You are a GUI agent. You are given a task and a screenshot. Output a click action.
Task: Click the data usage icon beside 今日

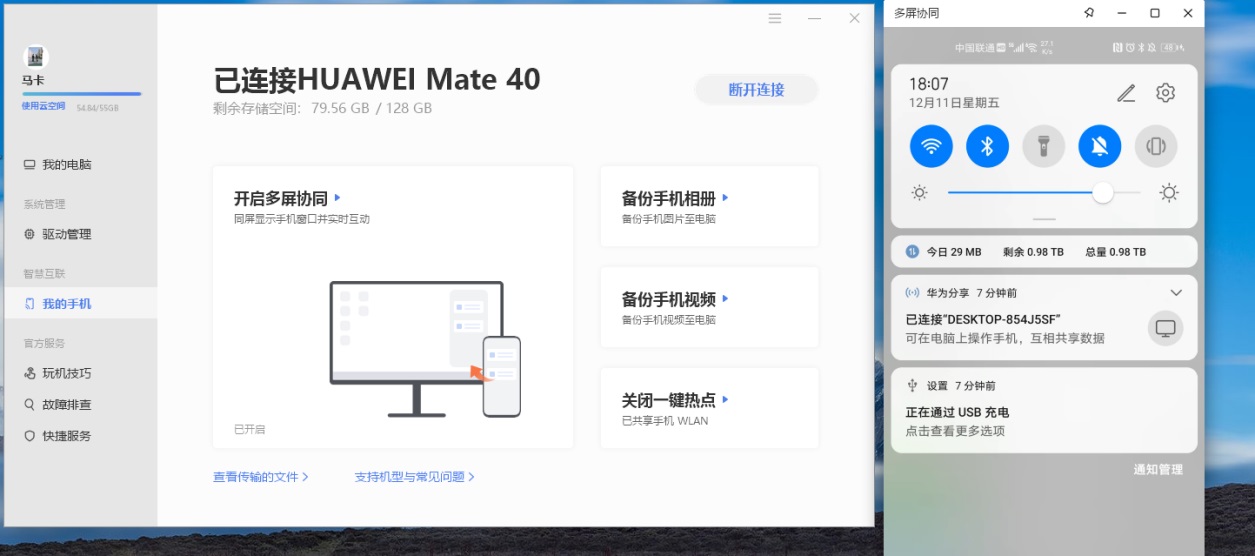(912, 252)
